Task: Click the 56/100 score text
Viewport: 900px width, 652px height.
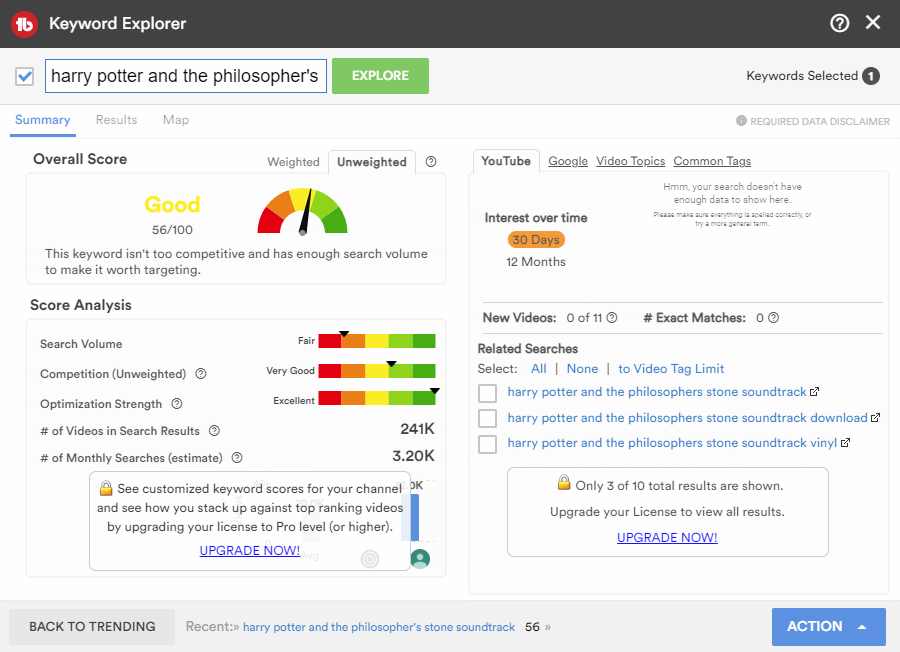Action: point(172,230)
